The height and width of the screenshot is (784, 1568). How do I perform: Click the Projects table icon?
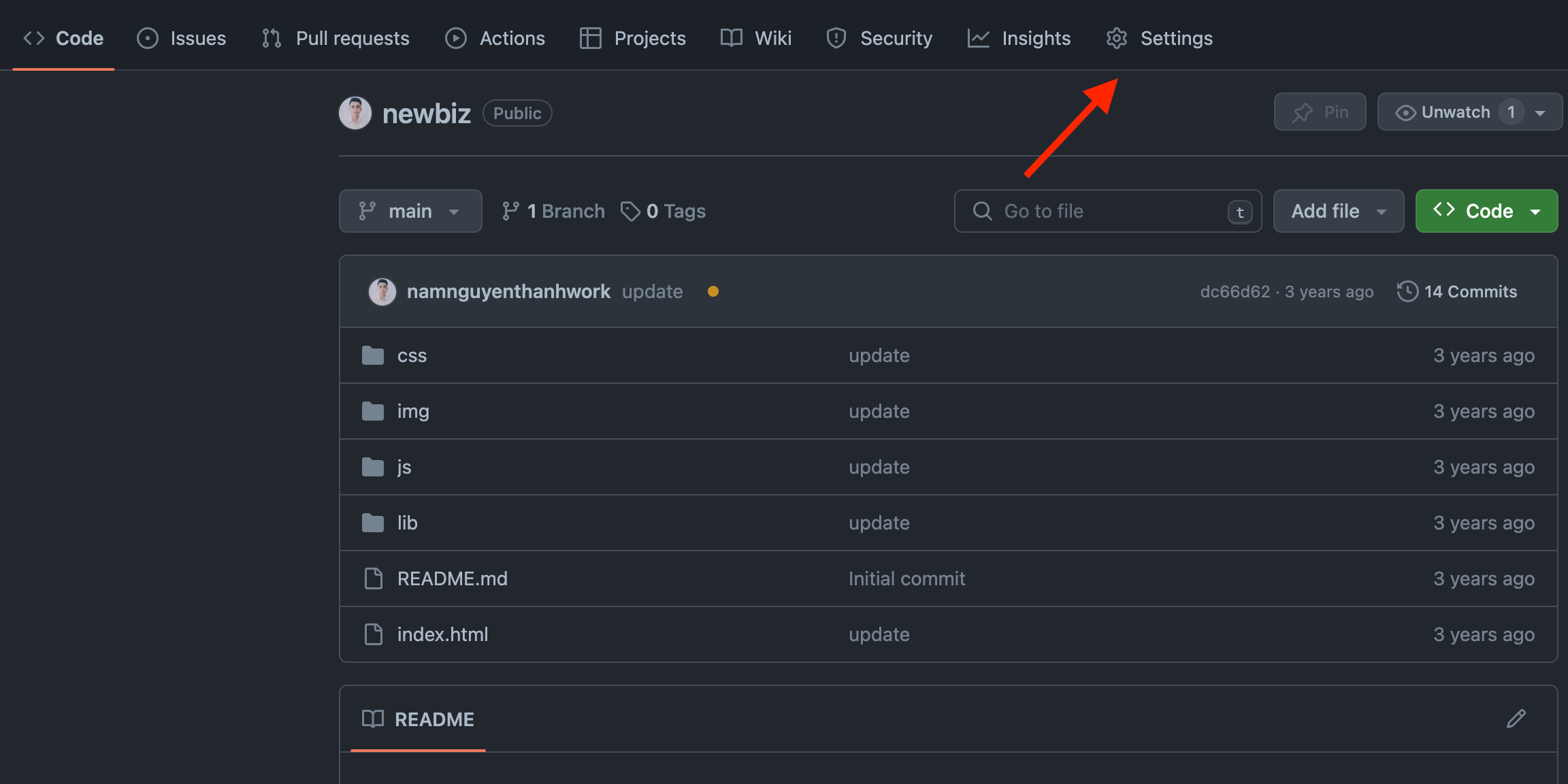[591, 38]
